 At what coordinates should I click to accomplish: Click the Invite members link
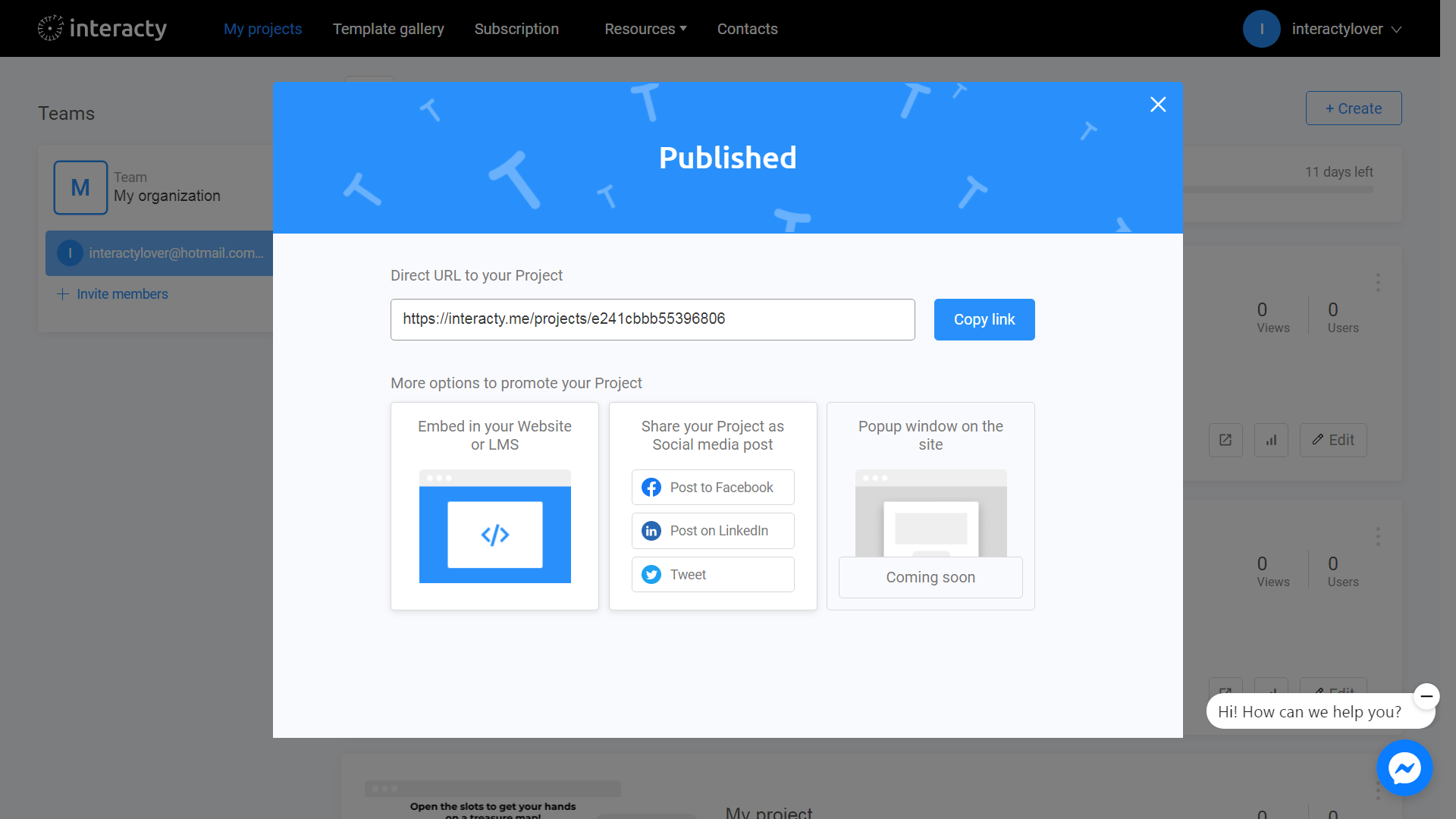tap(113, 294)
